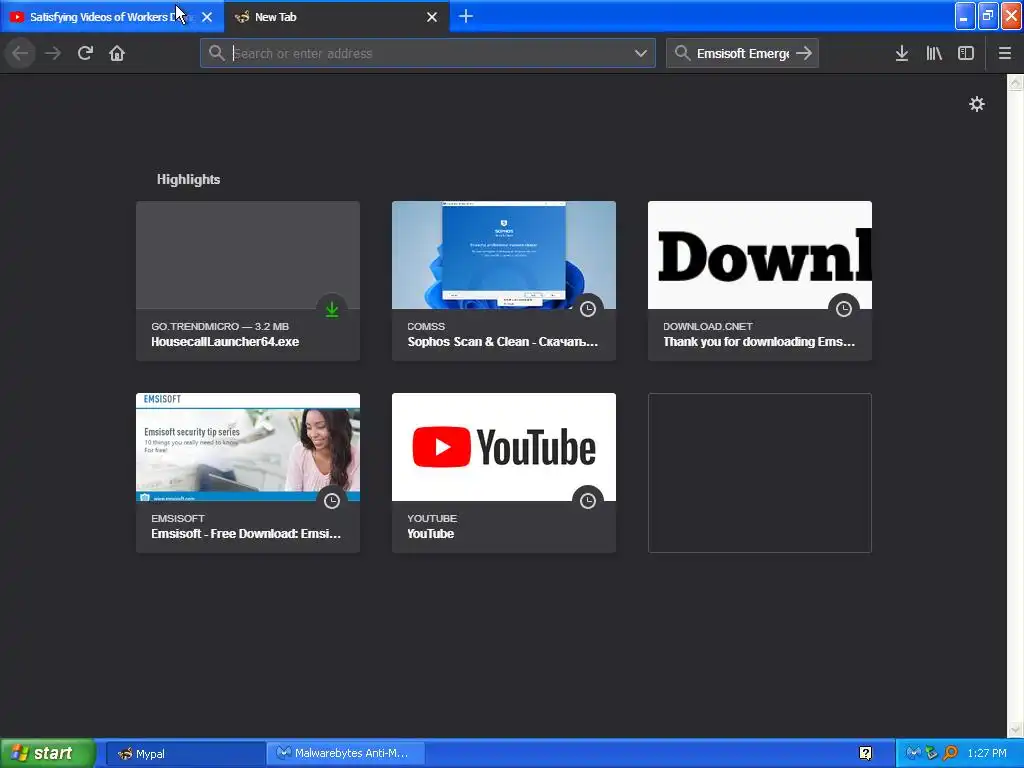Screen dimensions: 1024x768
Task: Close the New Tab tab
Action: click(432, 17)
